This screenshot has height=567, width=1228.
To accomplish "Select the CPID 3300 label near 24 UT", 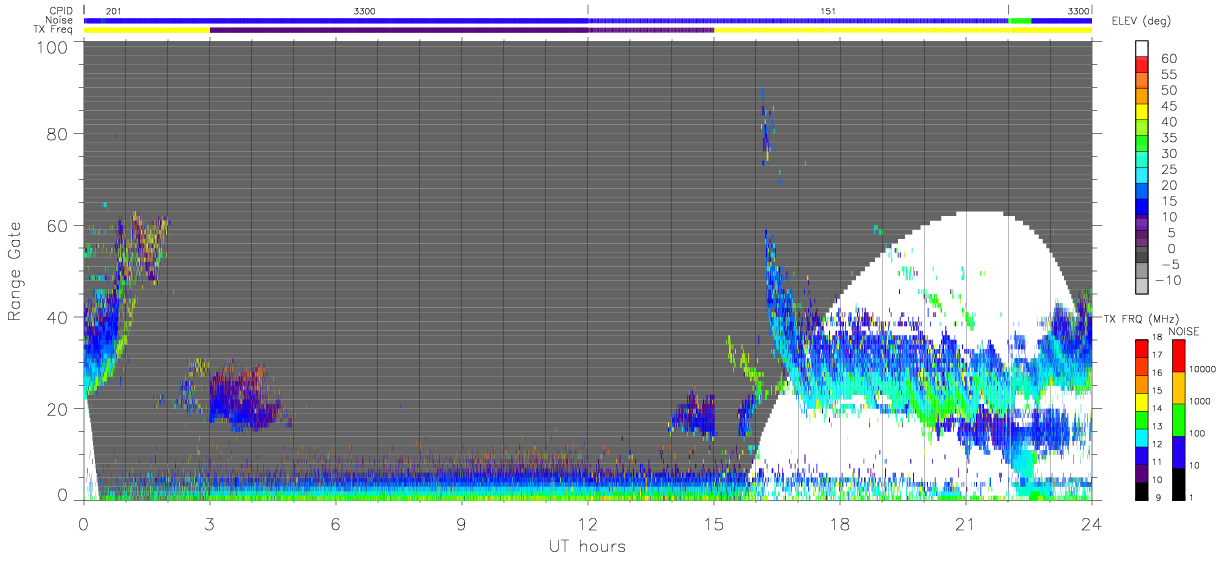I will [x=1078, y=10].
